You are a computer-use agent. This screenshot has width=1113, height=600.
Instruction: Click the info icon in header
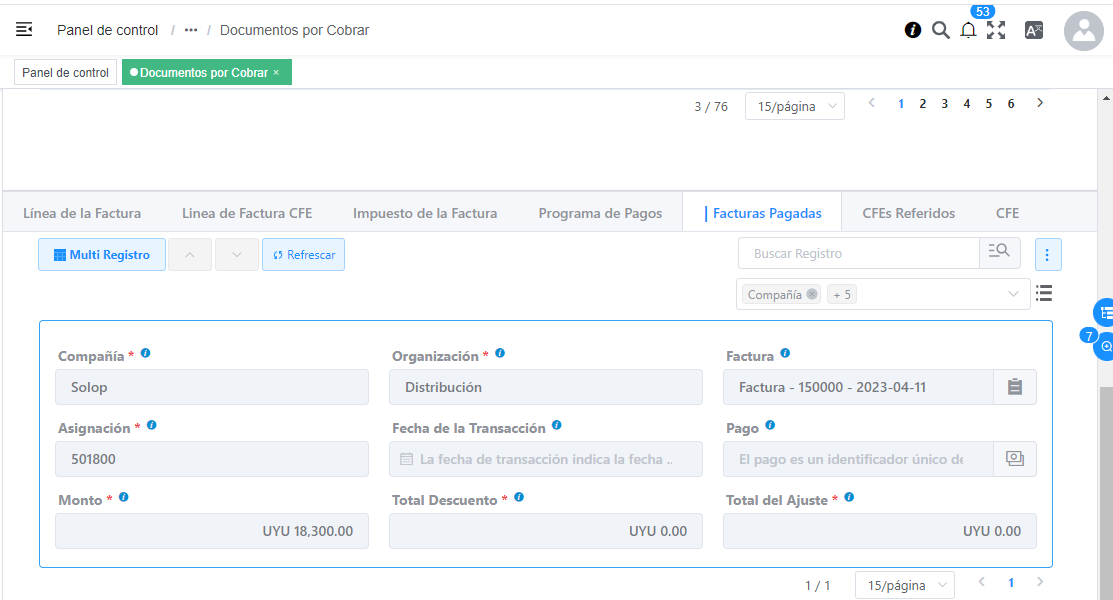click(x=912, y=30)
